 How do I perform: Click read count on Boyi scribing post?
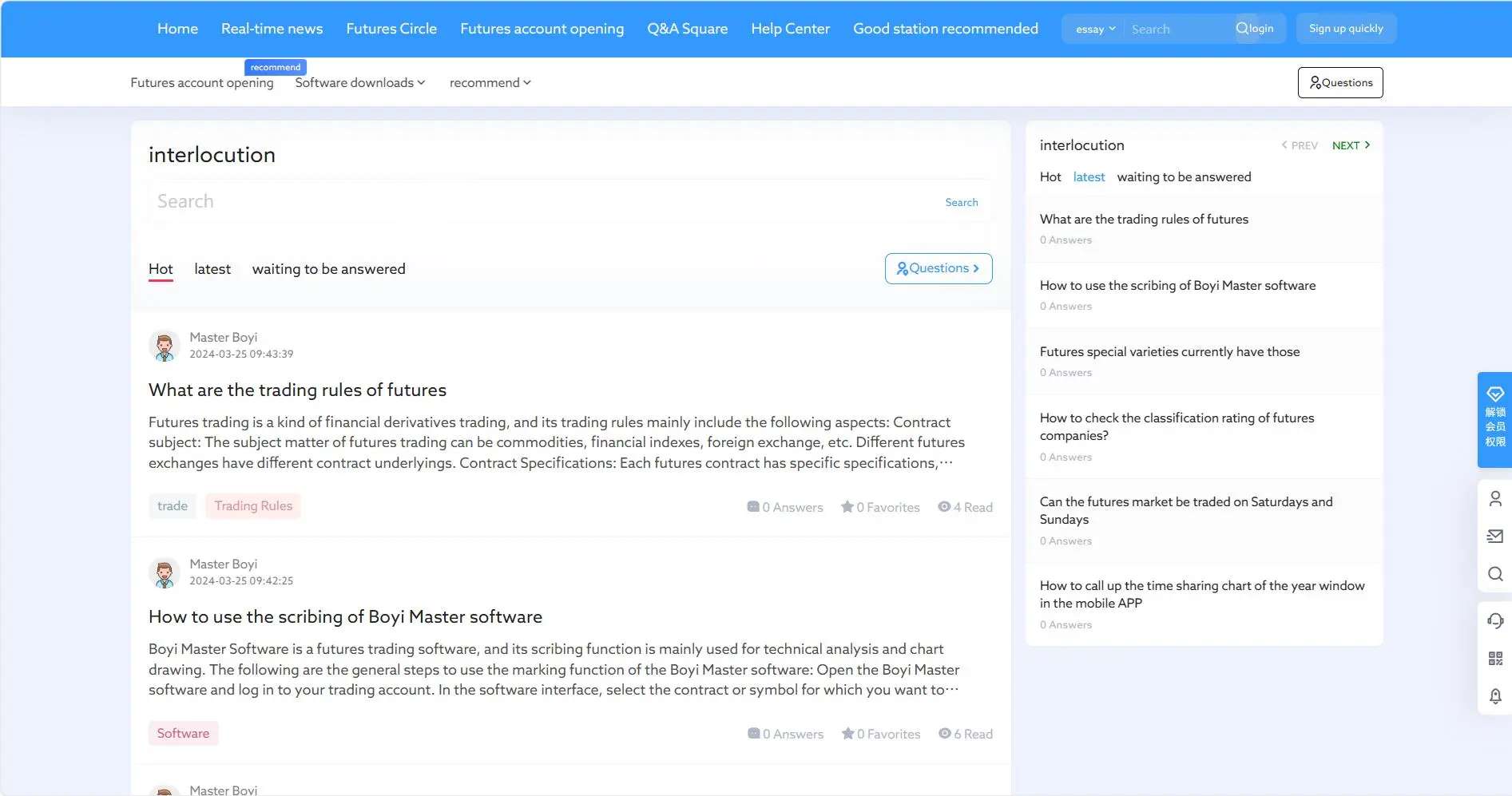(x=966, y=734)
